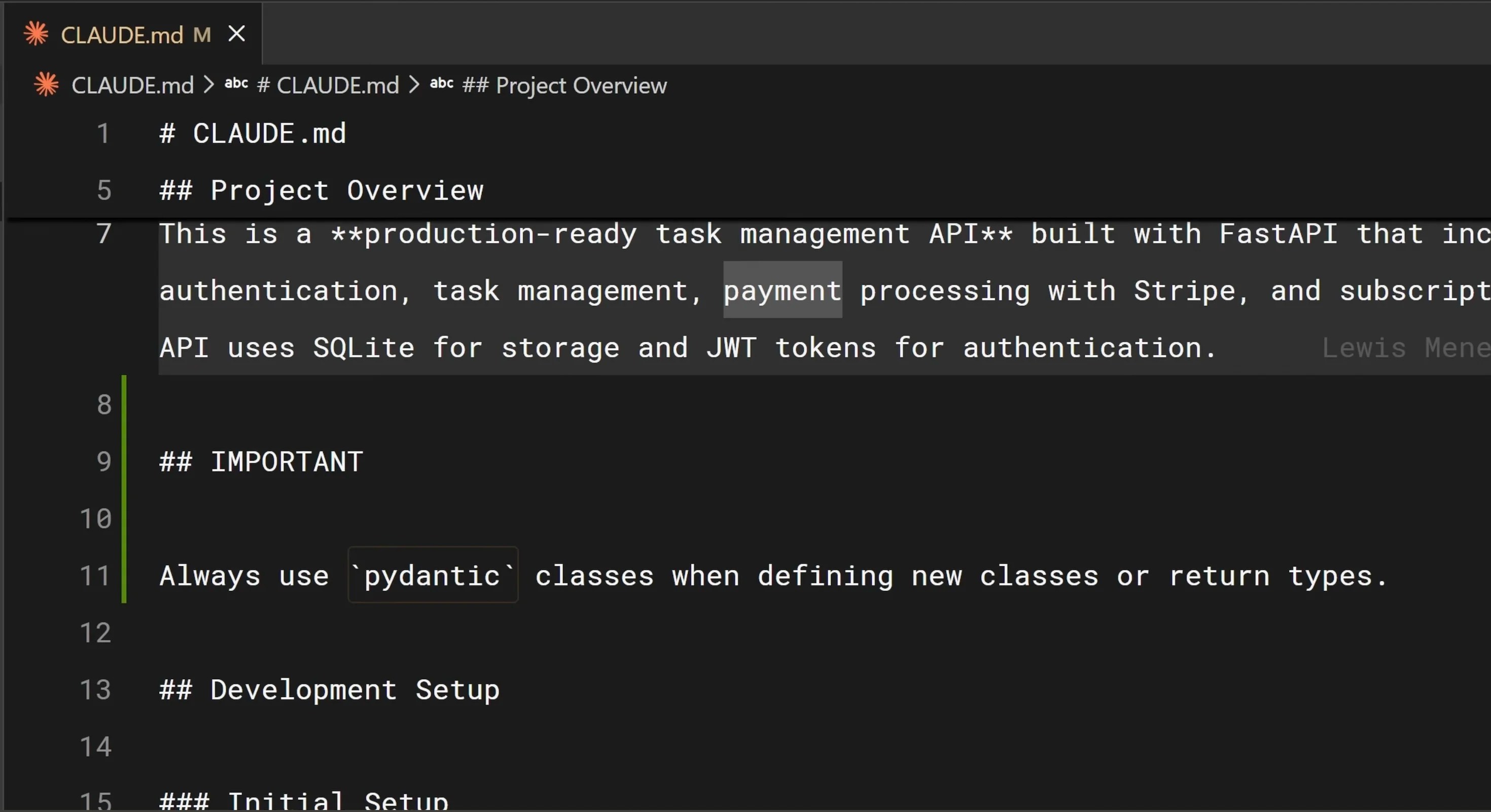Screen dimensions: 1491x812
Task: Open the green added-lines change indicator in the gutter
Action: pyautogui.click(x=124, y=489)
